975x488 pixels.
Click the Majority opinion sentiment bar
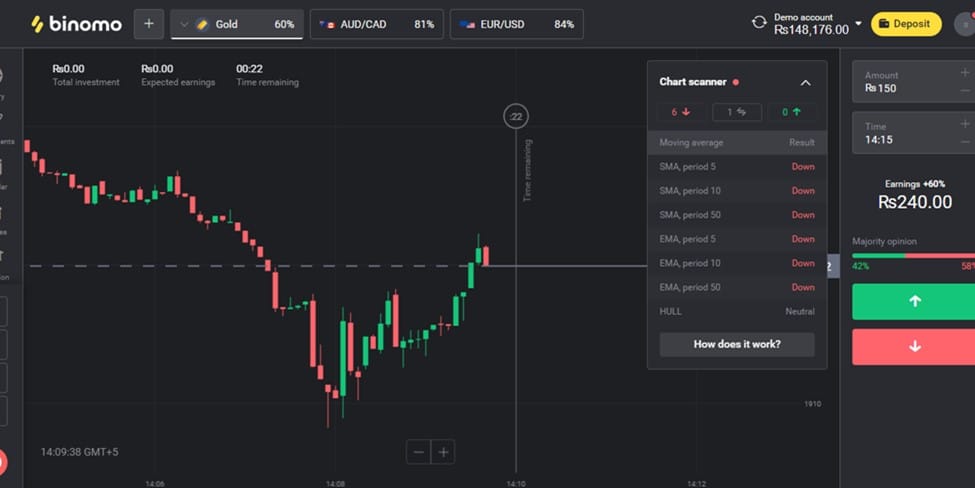coord(913,256)
